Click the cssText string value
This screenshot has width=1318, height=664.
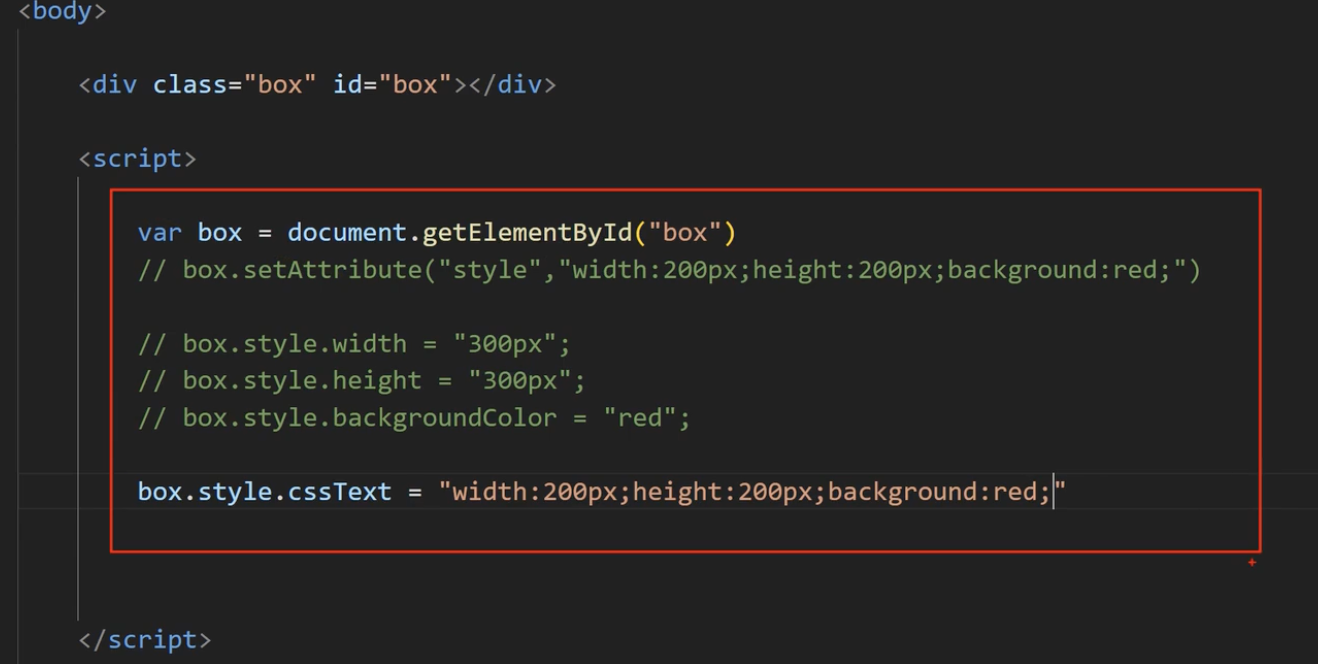752,492
